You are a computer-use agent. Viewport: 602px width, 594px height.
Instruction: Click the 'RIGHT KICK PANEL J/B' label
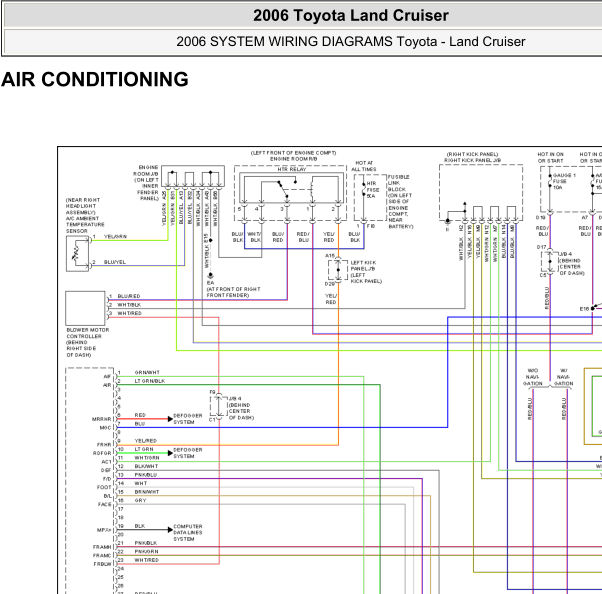click(472, 160)
